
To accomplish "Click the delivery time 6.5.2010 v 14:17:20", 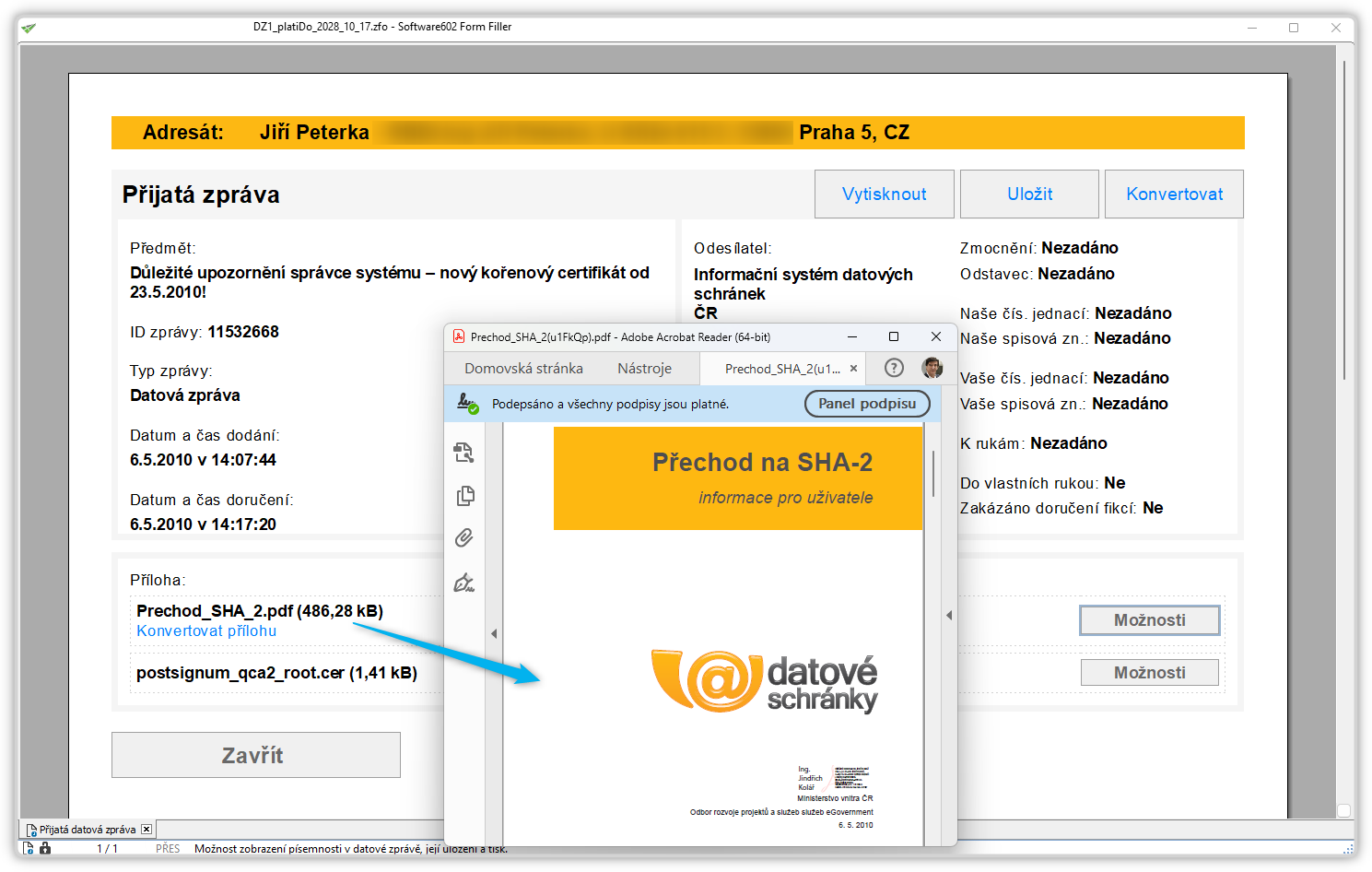I will point(203,524).
